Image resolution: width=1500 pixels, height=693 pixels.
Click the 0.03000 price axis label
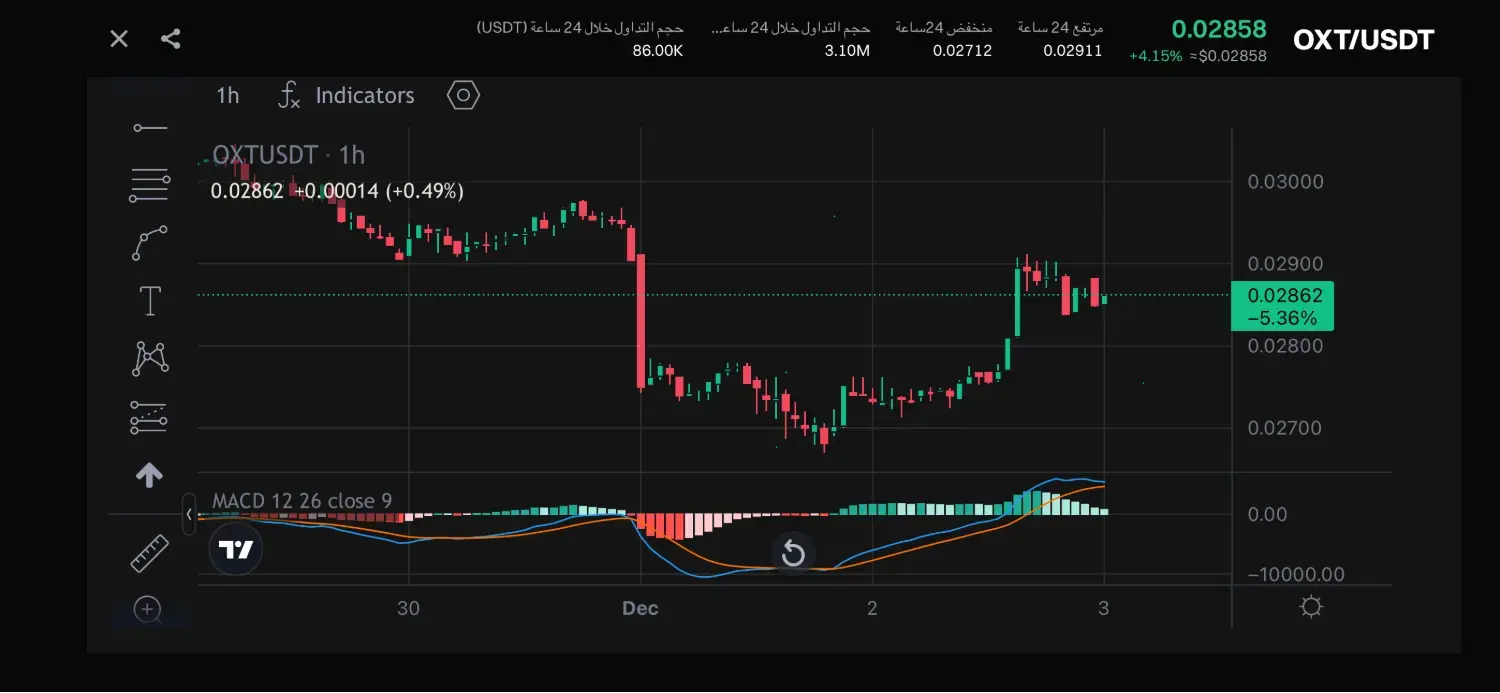1285,182
